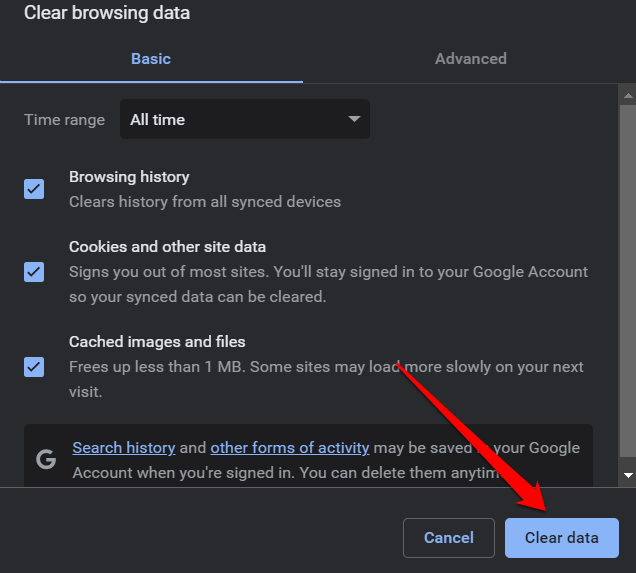This screenshot has width=636, height=573.
Task: Click the scrollbar down arrow
Action: pyautogui.click(x=627, y=475)
